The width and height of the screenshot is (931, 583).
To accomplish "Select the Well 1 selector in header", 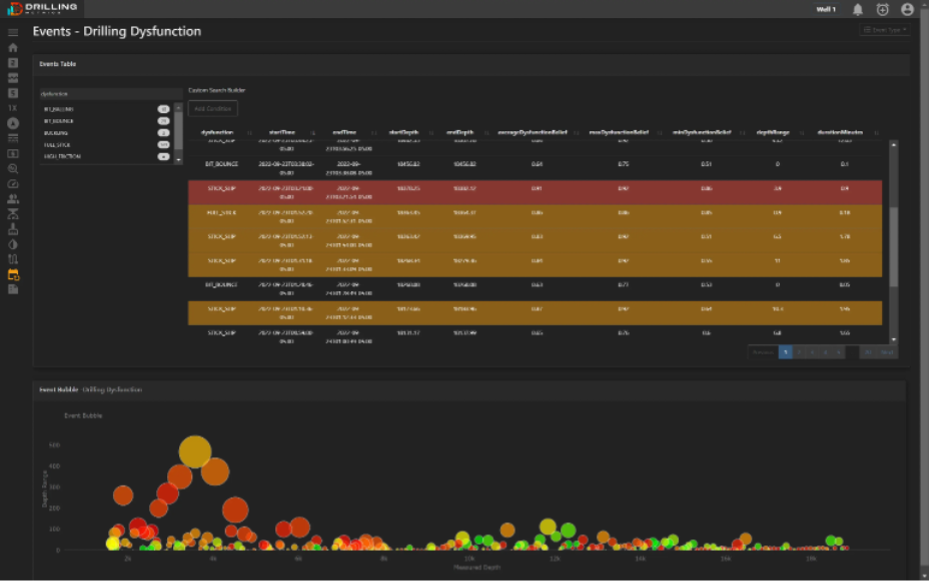I will click(x=826, y=9).
